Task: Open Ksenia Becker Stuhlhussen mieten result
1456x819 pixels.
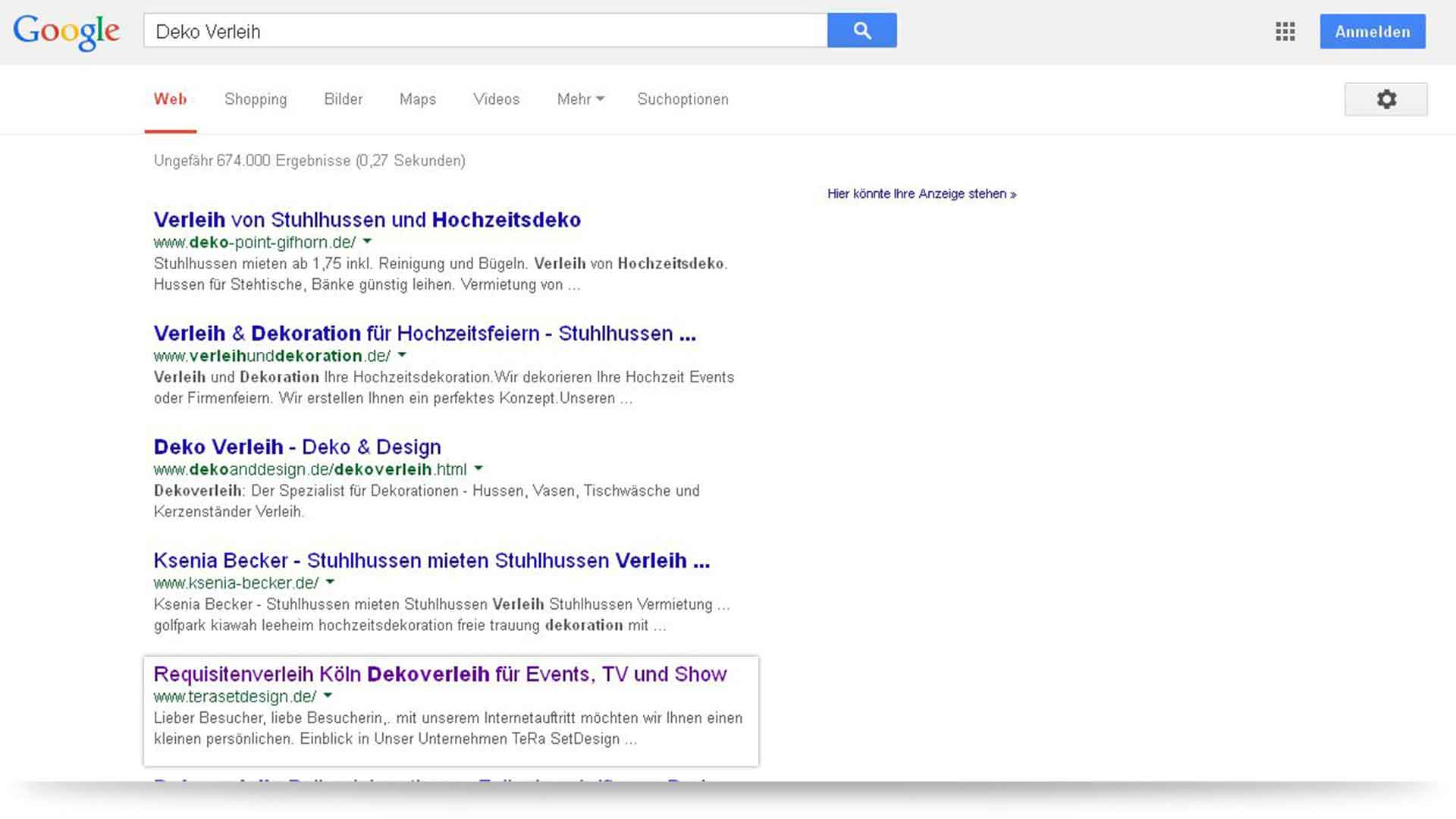Action: [431, 561]
